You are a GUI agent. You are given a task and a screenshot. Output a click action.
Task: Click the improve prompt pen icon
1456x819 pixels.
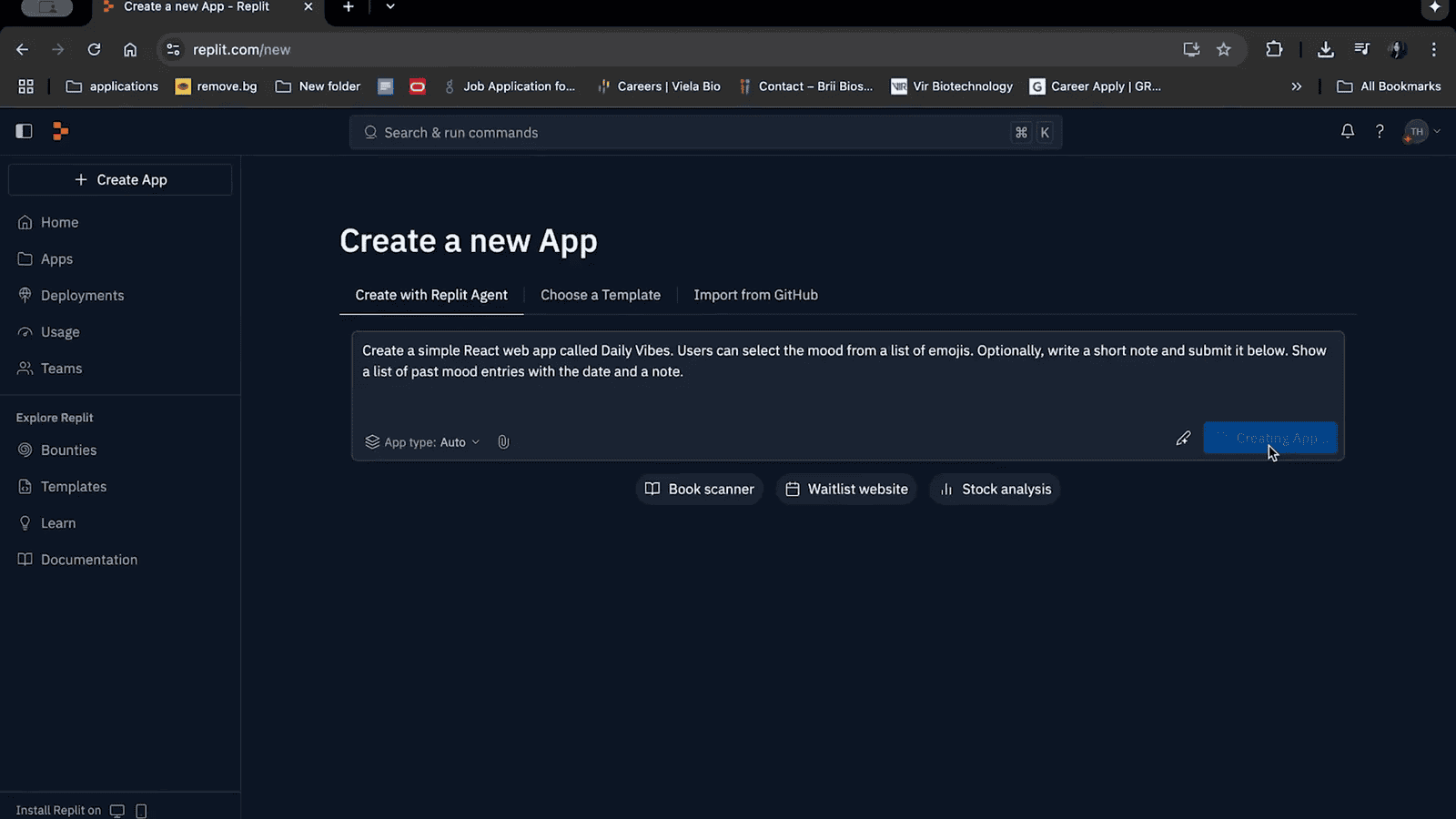point(1183,439)
